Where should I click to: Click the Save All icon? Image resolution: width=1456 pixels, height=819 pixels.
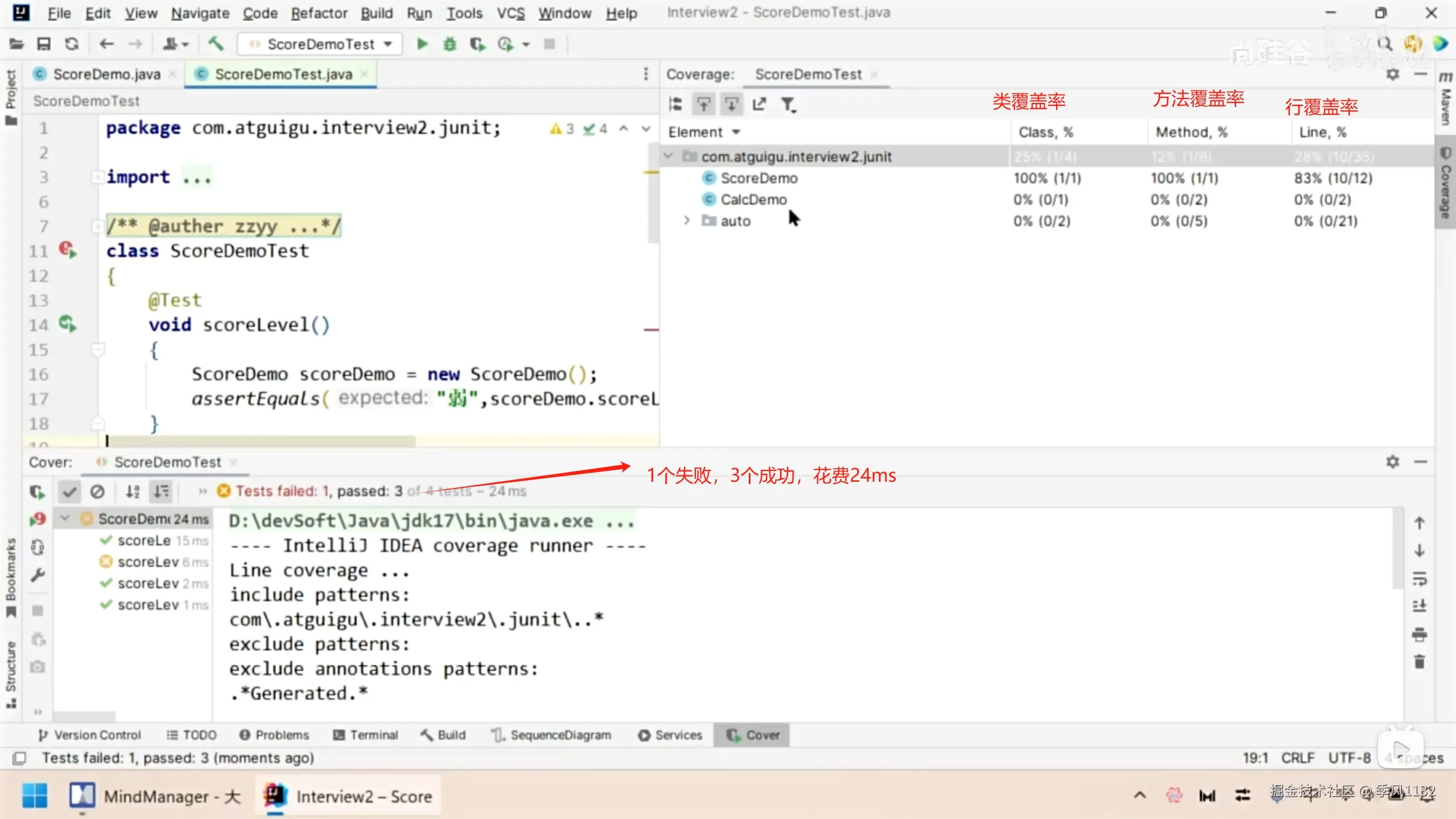[x=44, y=44]
